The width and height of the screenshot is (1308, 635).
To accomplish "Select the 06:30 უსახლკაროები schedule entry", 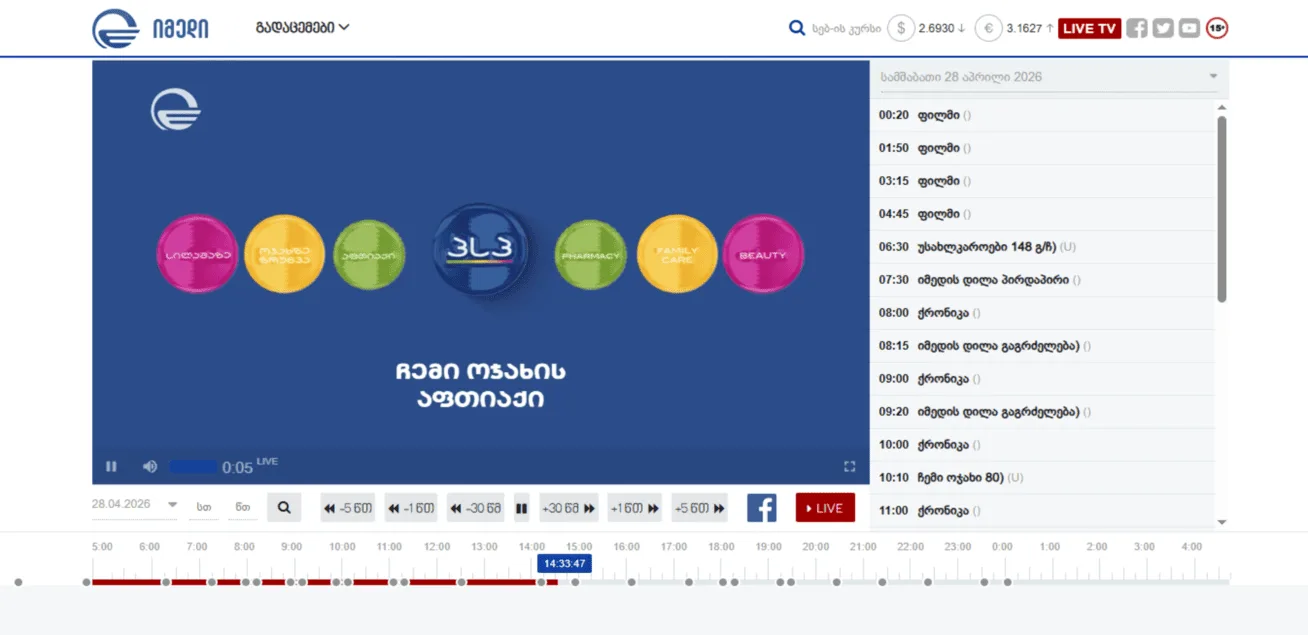I will click(1042, 247).
